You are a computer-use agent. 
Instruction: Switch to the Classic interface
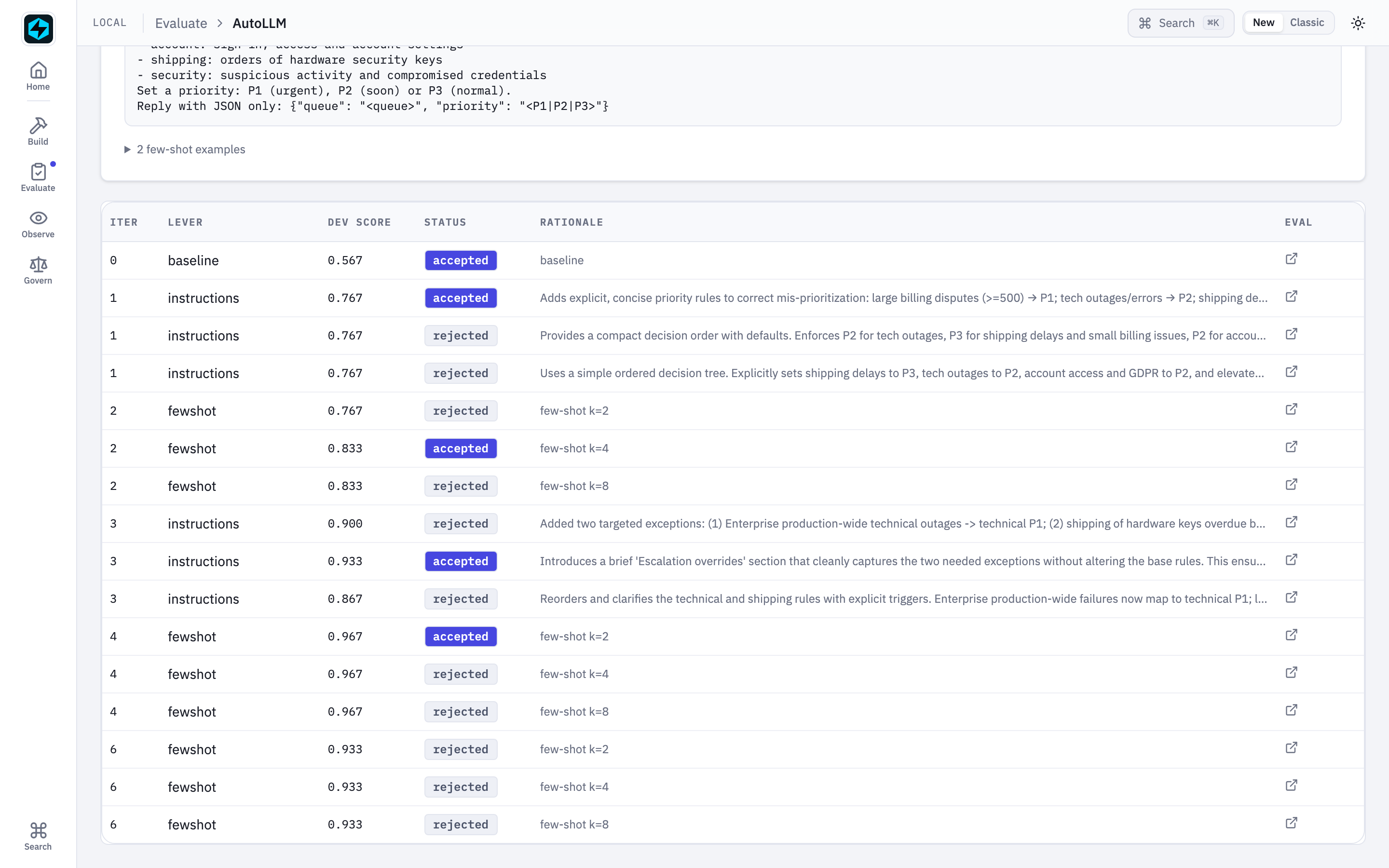[x=1307, y=23]
